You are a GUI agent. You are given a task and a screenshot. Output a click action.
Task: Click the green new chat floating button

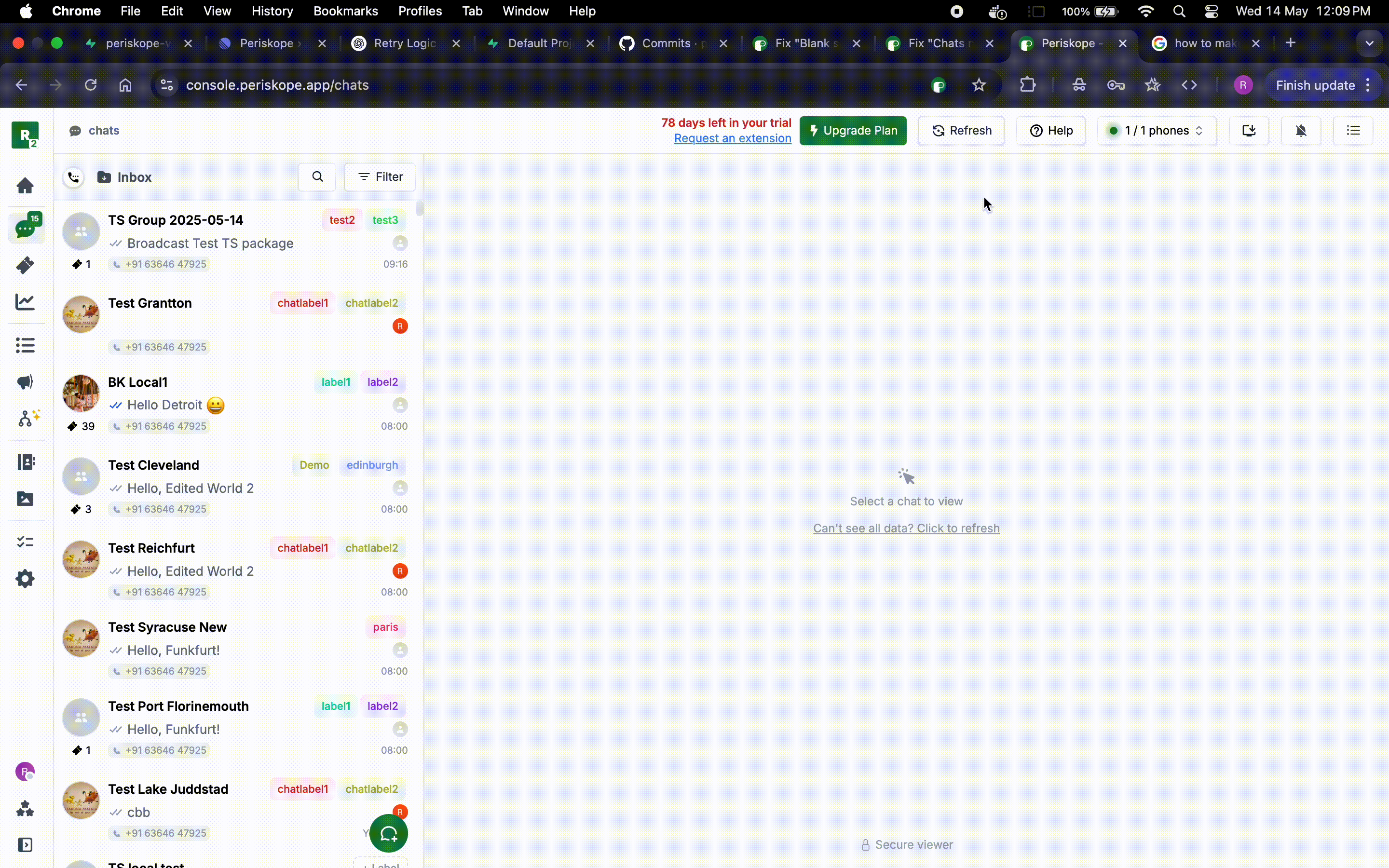pos(389,833)
